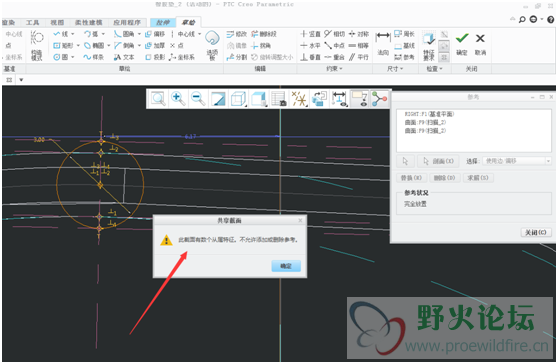Click the Zoom Out magnifier icon
Viewport: 558px width, 364px height.
click(198, 99)
